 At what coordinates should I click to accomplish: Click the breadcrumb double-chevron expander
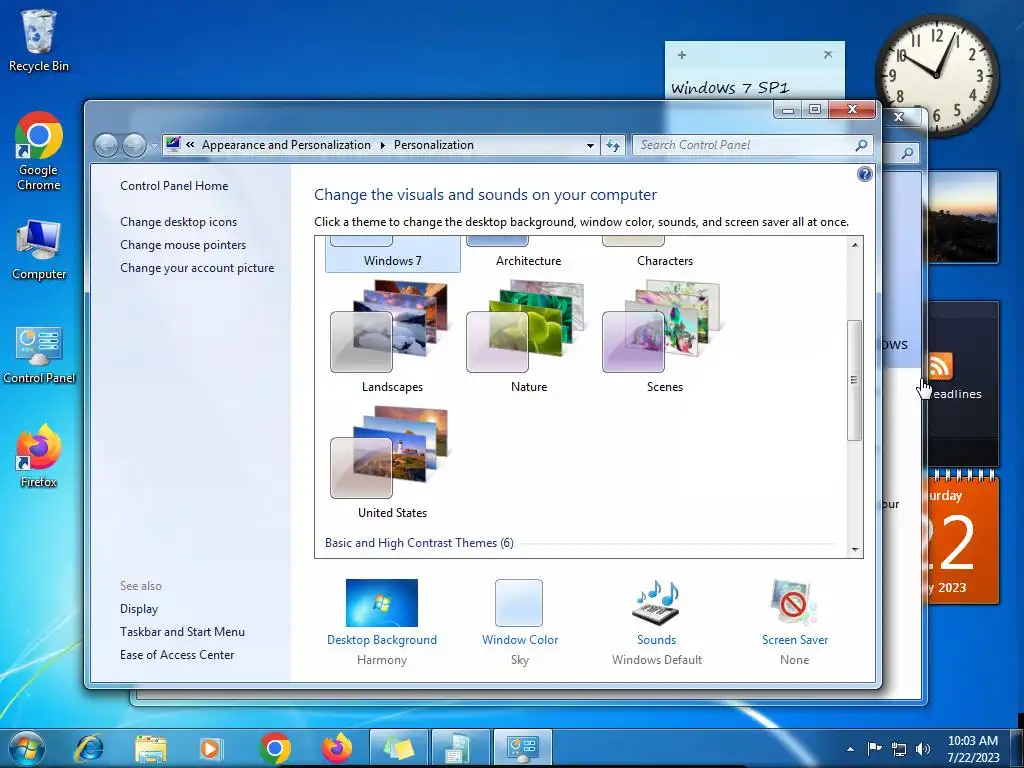point(190,145)
